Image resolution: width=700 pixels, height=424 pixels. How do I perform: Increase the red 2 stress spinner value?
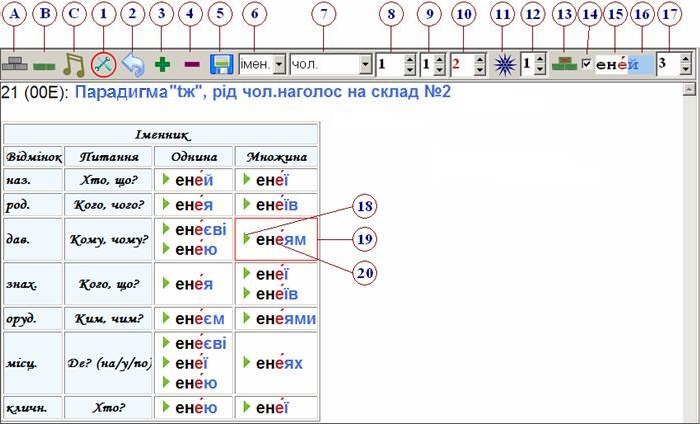click(x=480, y=60)
